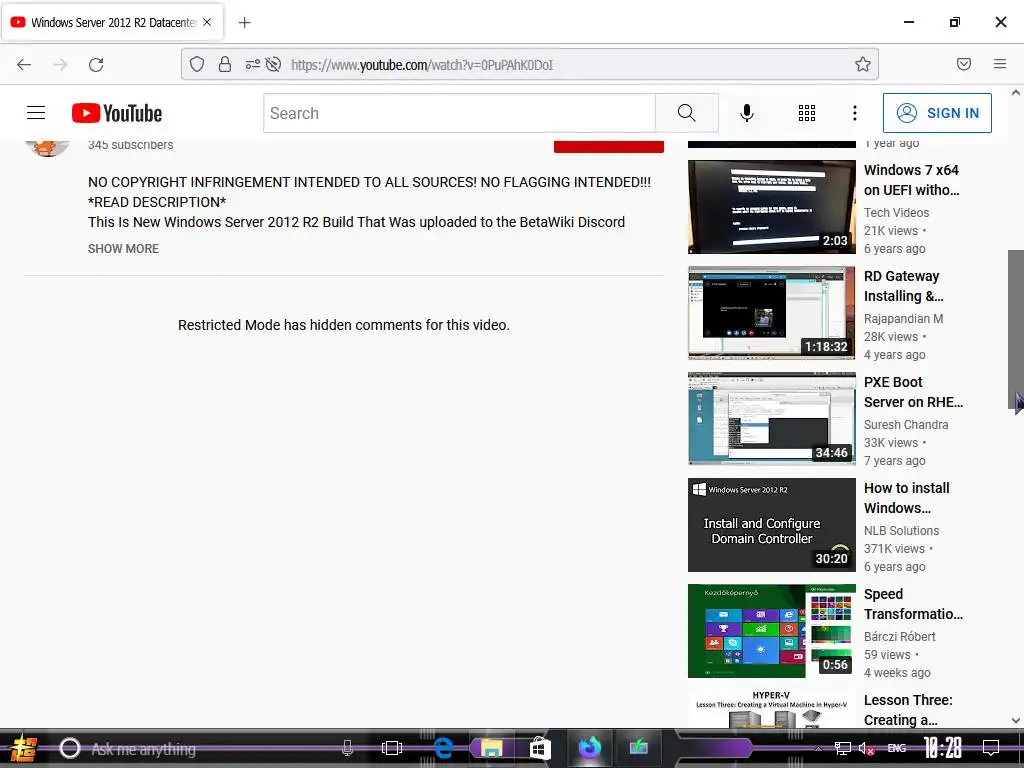The image size is (1024, 768).
Task: Open the Windows Store from taskbar
Action: (x=539, y=748)
